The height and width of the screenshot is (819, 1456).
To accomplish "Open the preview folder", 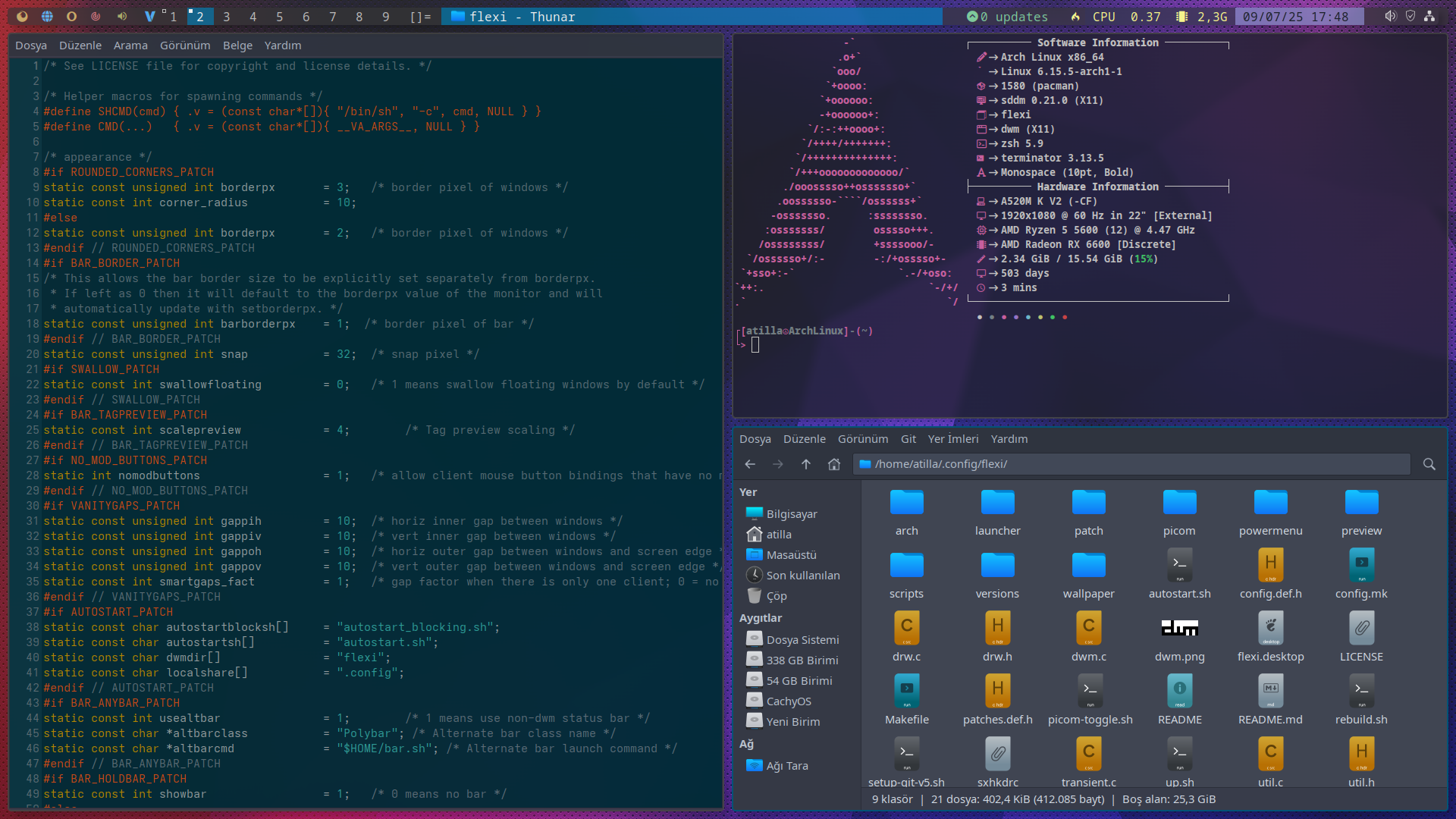I will tap(1362, 513).
